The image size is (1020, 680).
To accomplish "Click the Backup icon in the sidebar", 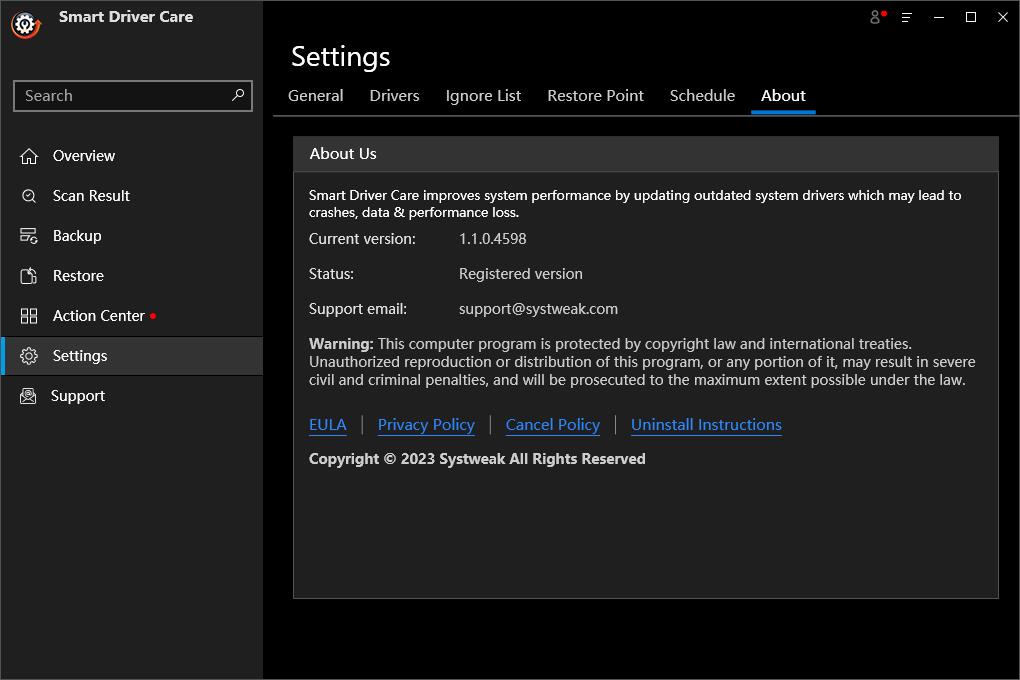I will pyautogui.click(x=29, y=236).
